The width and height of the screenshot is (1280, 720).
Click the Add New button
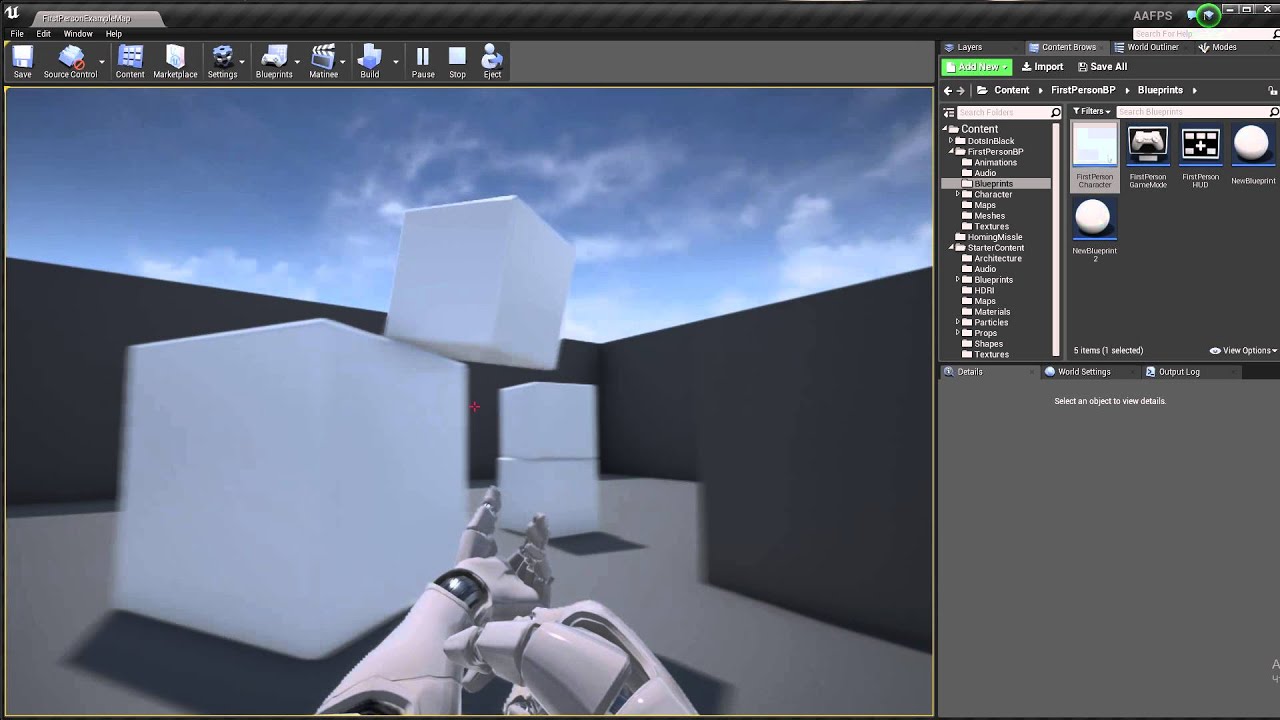click(x=977, y=67)
